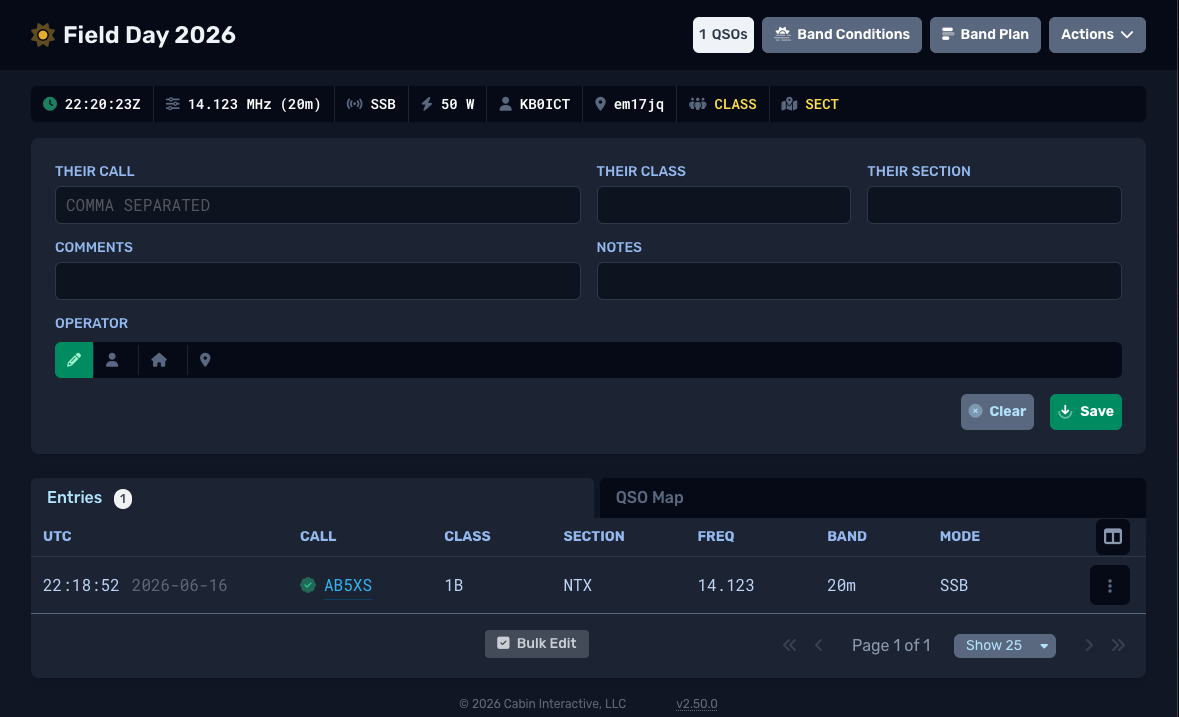Click the v2.50.0 version link
Screen dimensions: 1179x717
(696, 704)
